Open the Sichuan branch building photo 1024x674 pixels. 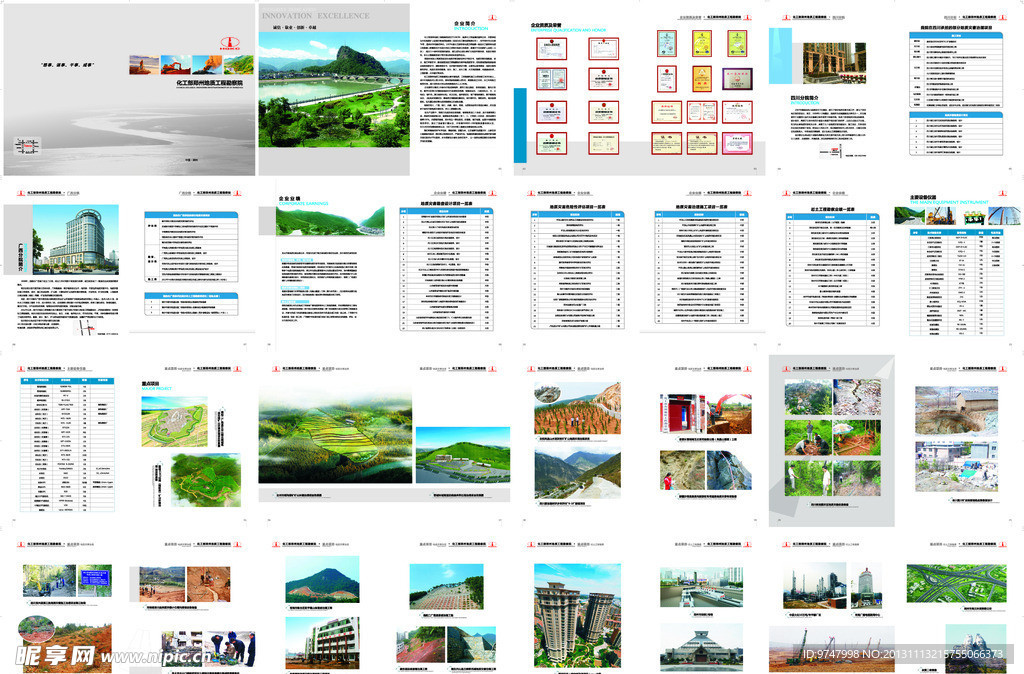(x=834, y=63)
